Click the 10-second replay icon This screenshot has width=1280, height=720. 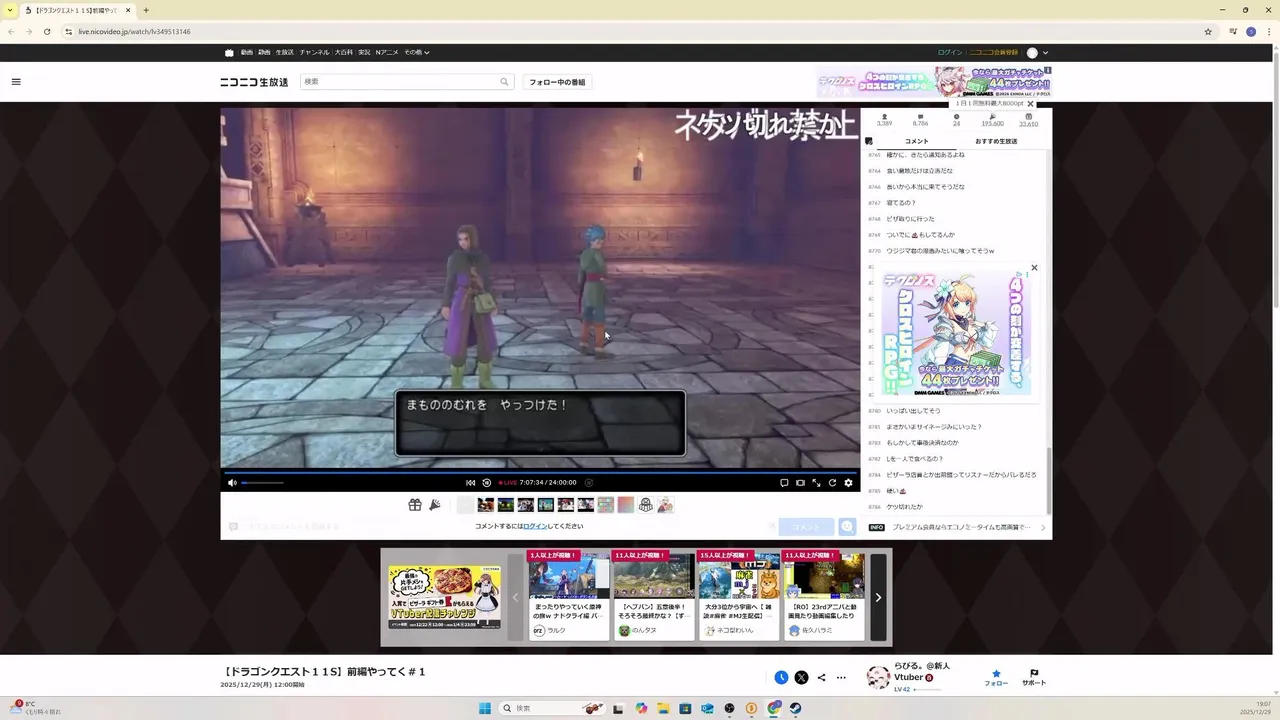click(x=487, y=483)
